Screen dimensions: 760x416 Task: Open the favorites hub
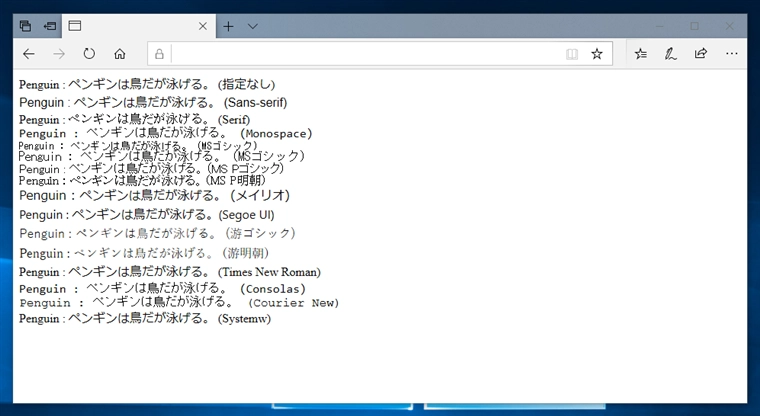click(x=641, y=54)
